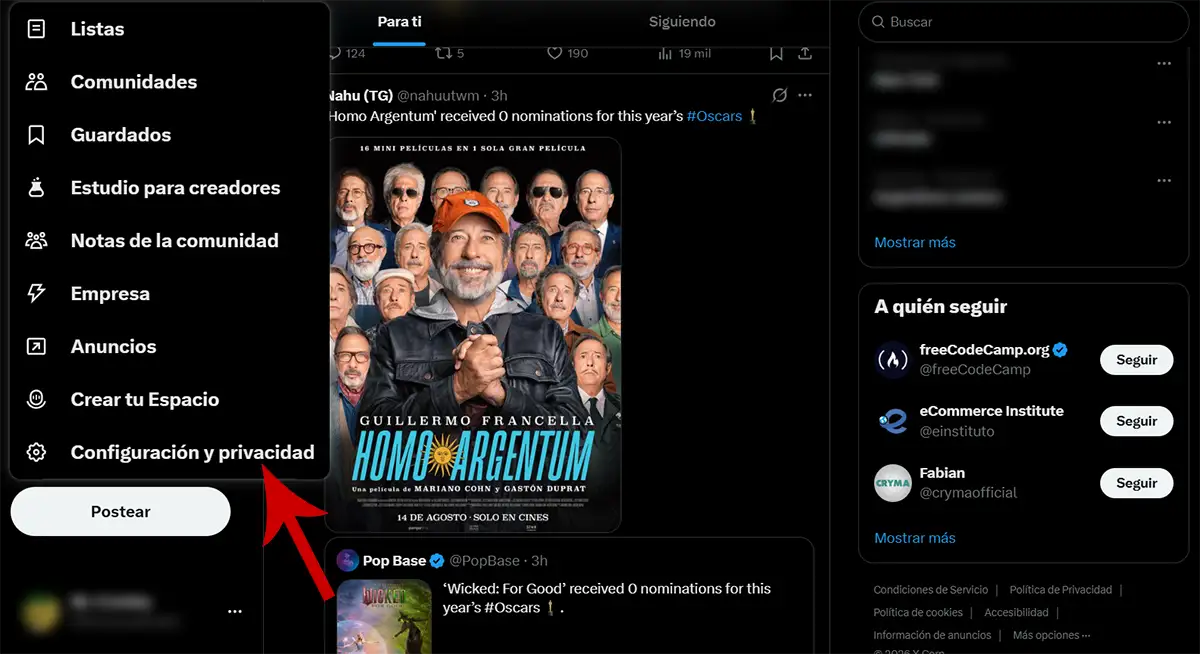
Task: Open more options on Nahu's post
Action: pos(805,95)
